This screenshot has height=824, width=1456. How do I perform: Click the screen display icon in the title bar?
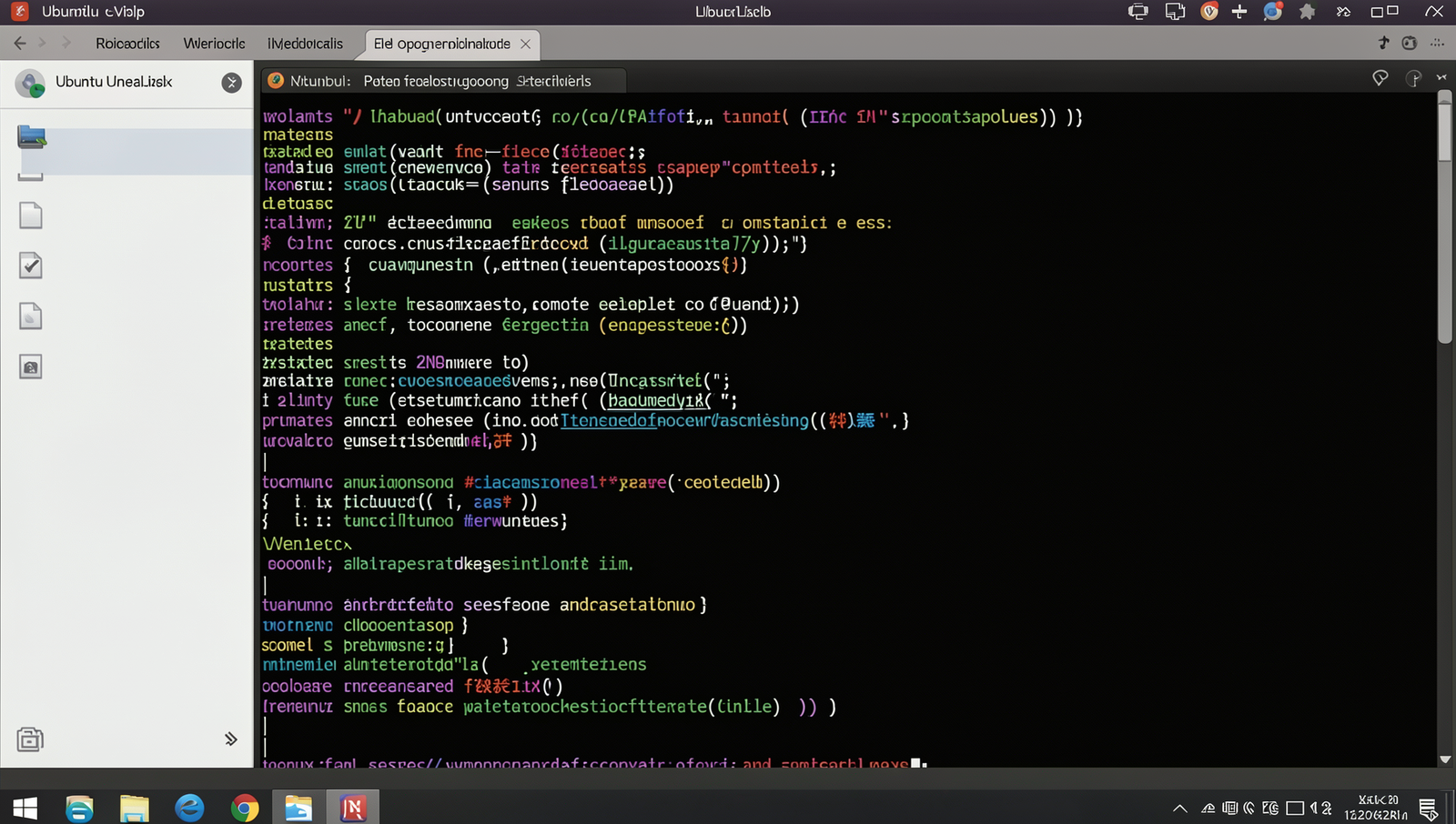tap(1137, 12)
